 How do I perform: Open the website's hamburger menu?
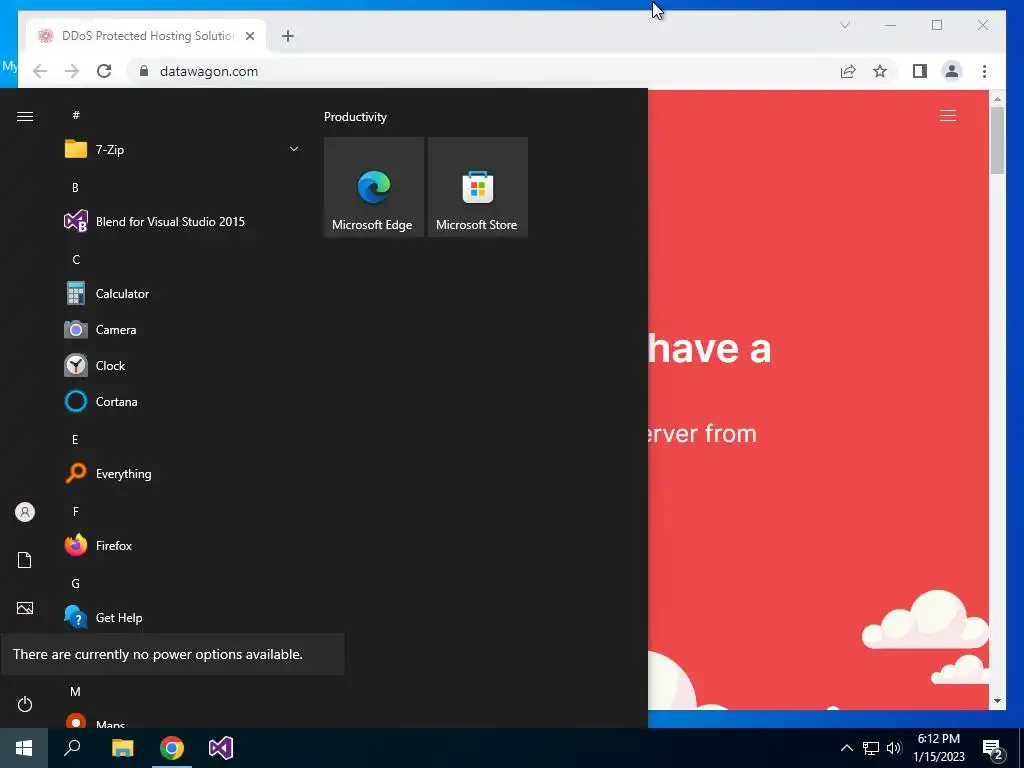tap(948, 116)
